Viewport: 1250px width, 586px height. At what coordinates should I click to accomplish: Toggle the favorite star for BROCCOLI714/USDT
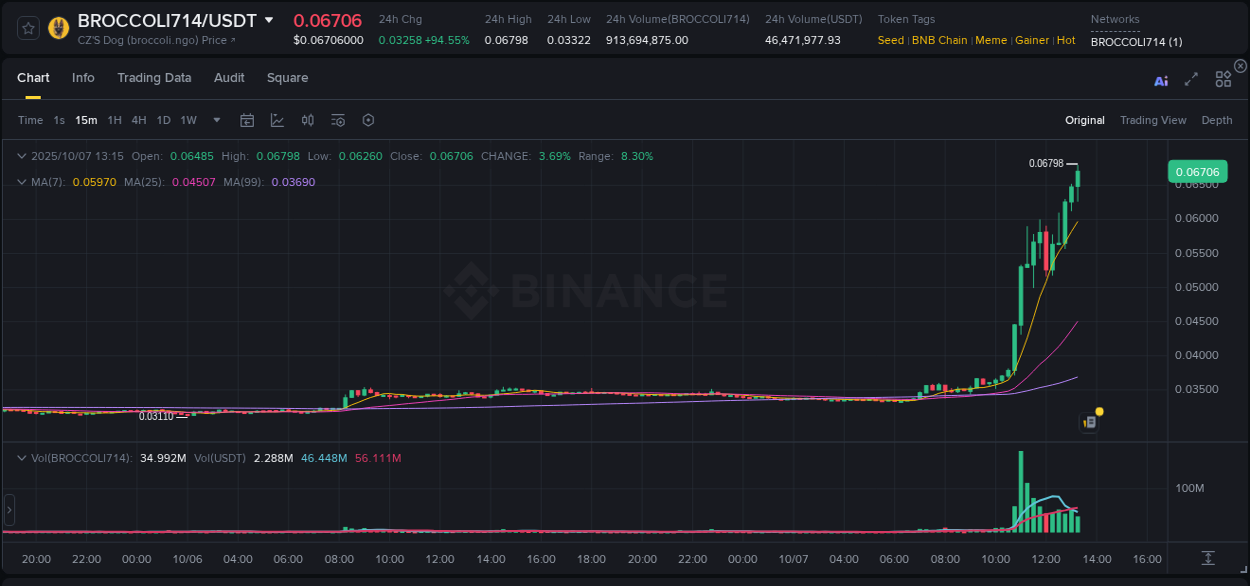pyautogui.click(x=26, y=28)
